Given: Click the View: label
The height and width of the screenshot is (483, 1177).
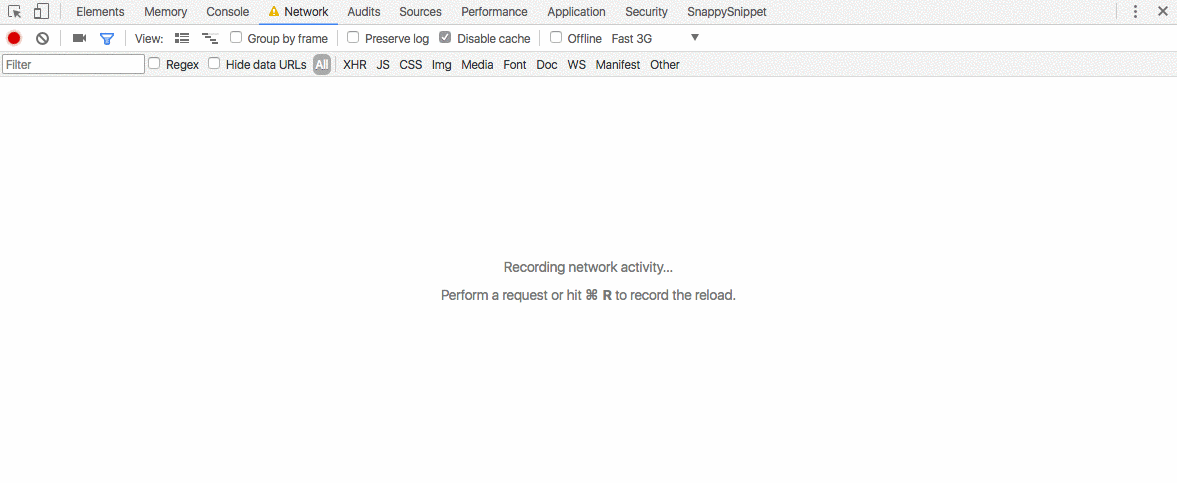Looking at the screenshot, I should pos(149,38).
